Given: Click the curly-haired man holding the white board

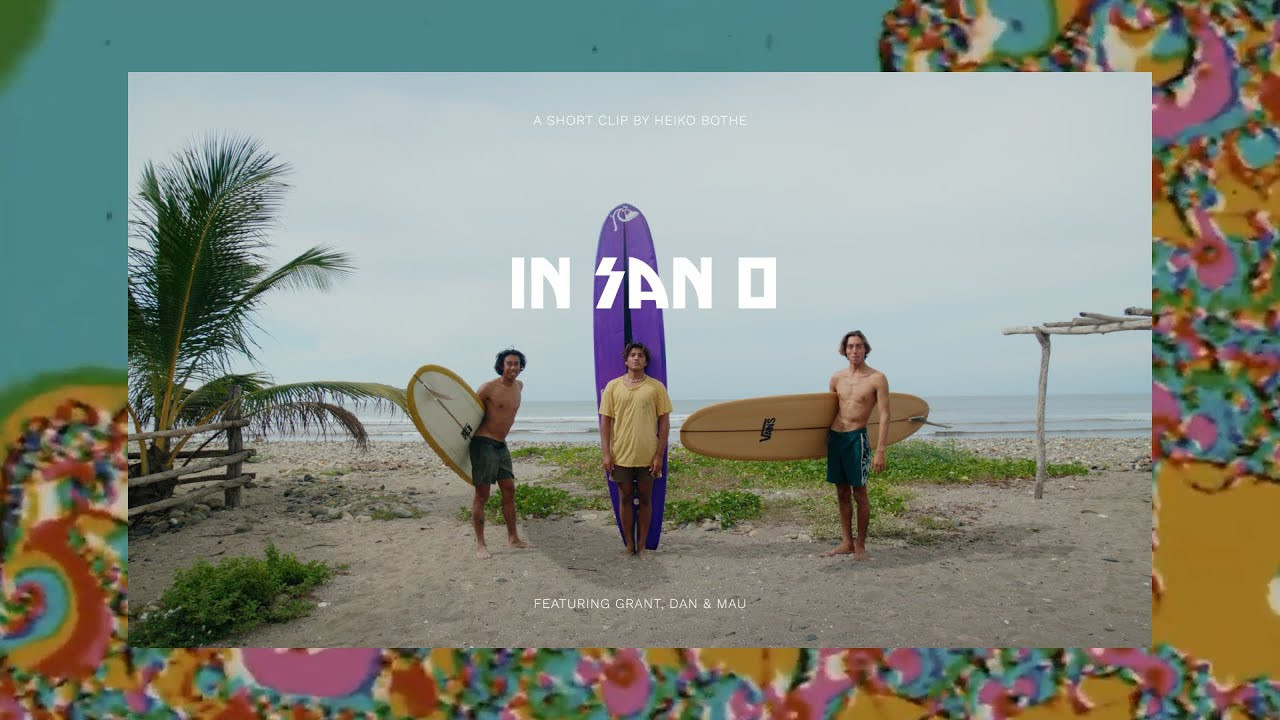Looking at the screenshot, I should (500, 450).
